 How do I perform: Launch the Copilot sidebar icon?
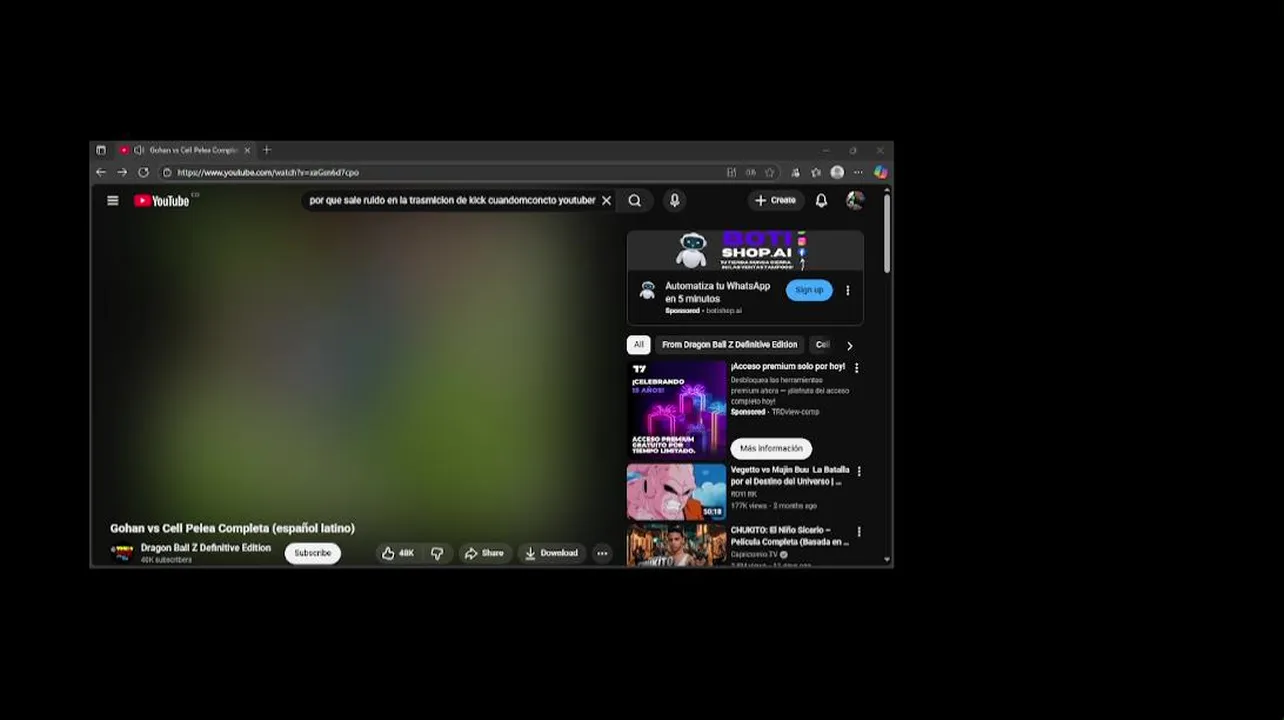coord(880,172)
